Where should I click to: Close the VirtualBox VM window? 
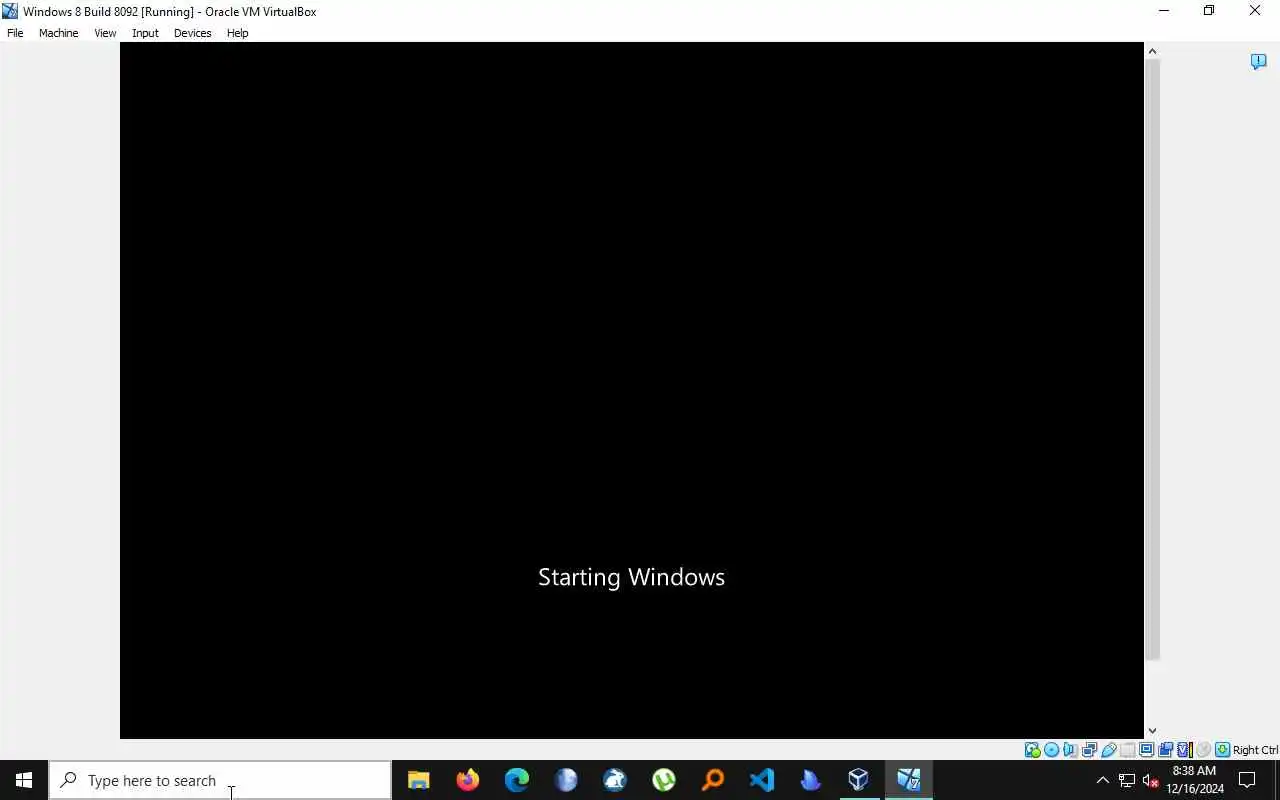coord(1255,11)
